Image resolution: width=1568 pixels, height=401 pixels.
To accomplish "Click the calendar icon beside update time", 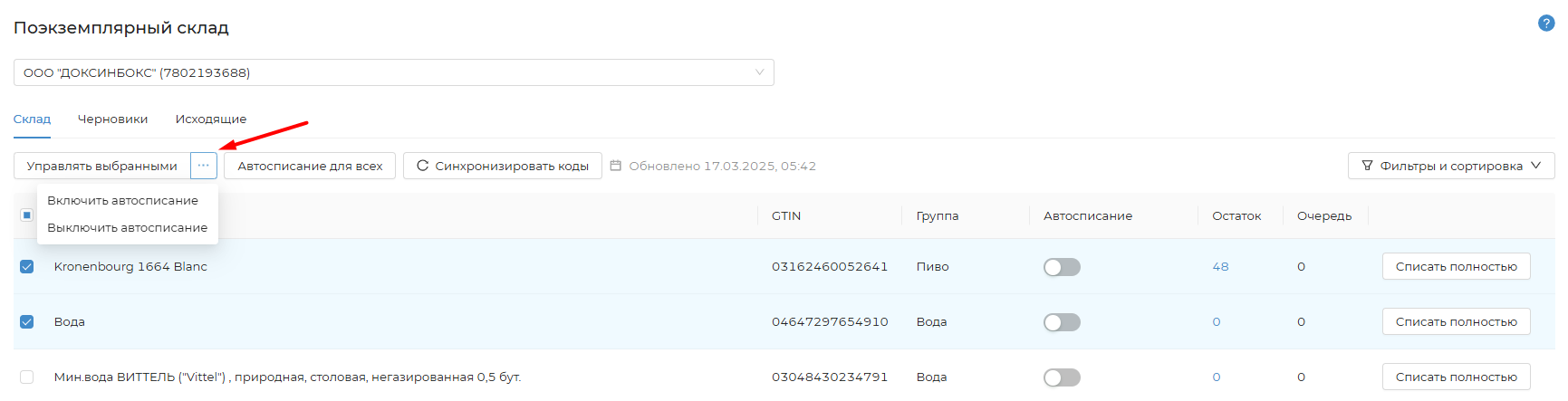I will [616, 166].
